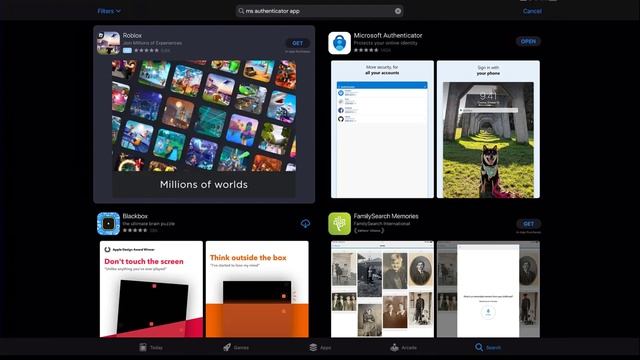Switch to the Games tab
Screen dimensions: 640x360
click(x=236, y=347)
